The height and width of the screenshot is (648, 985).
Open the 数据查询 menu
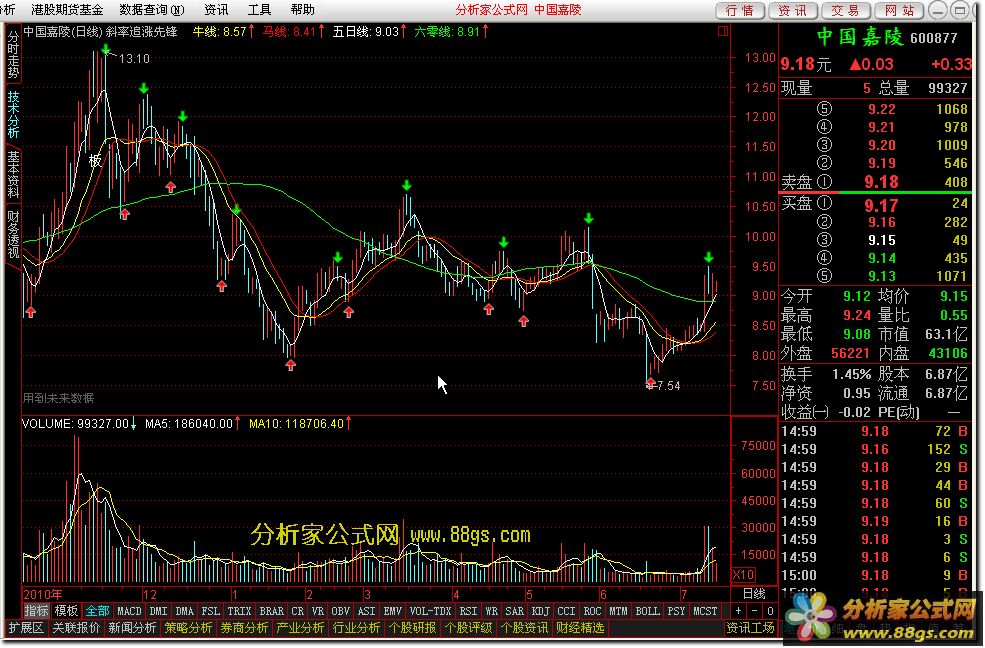point(152,10)
